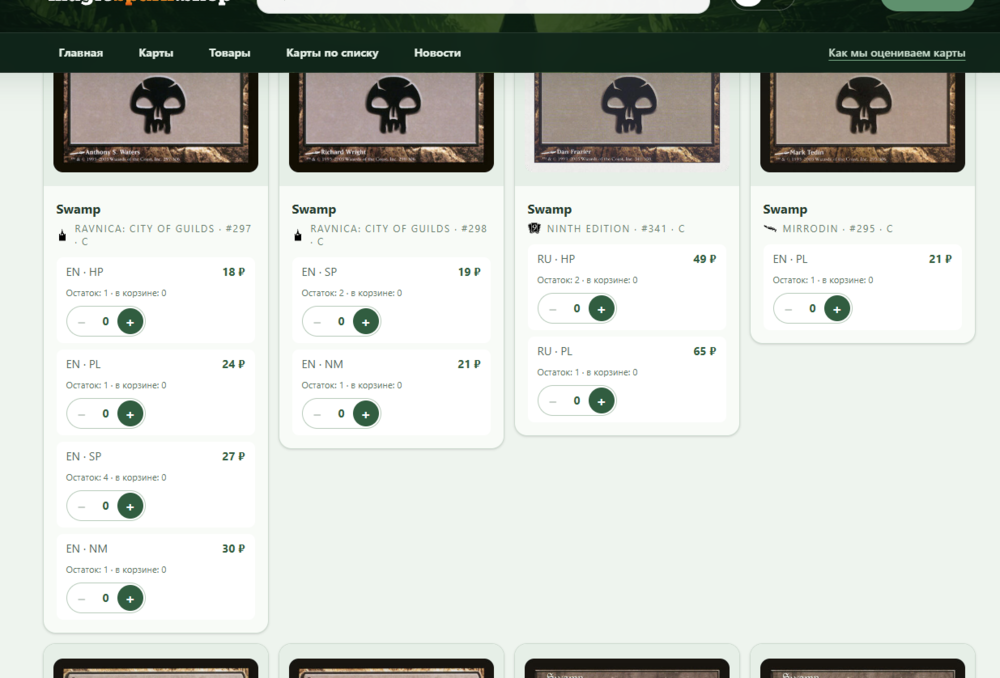Click the search field in the header
The height and width of the screenshot is (678, 1000).
coord(483,5)
